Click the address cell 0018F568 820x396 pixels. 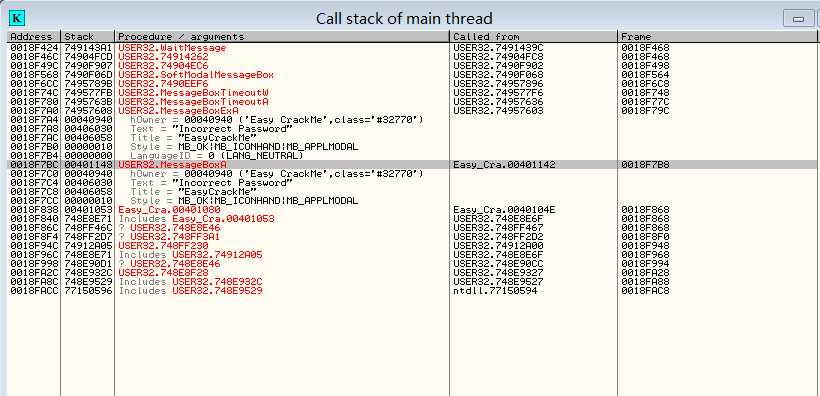point(34,75)
